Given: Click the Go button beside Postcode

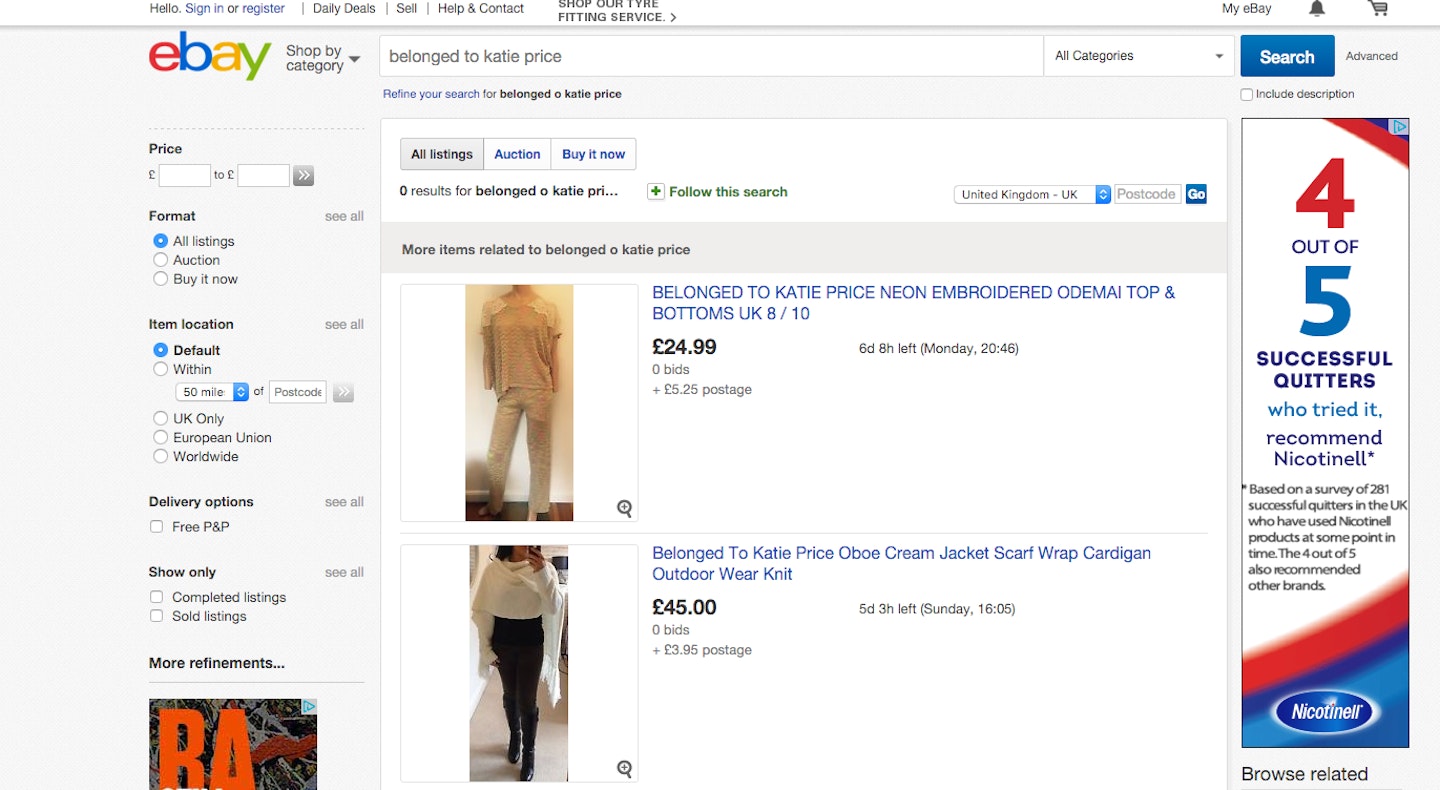Looking at the screenshot, I should [1196, 194].
